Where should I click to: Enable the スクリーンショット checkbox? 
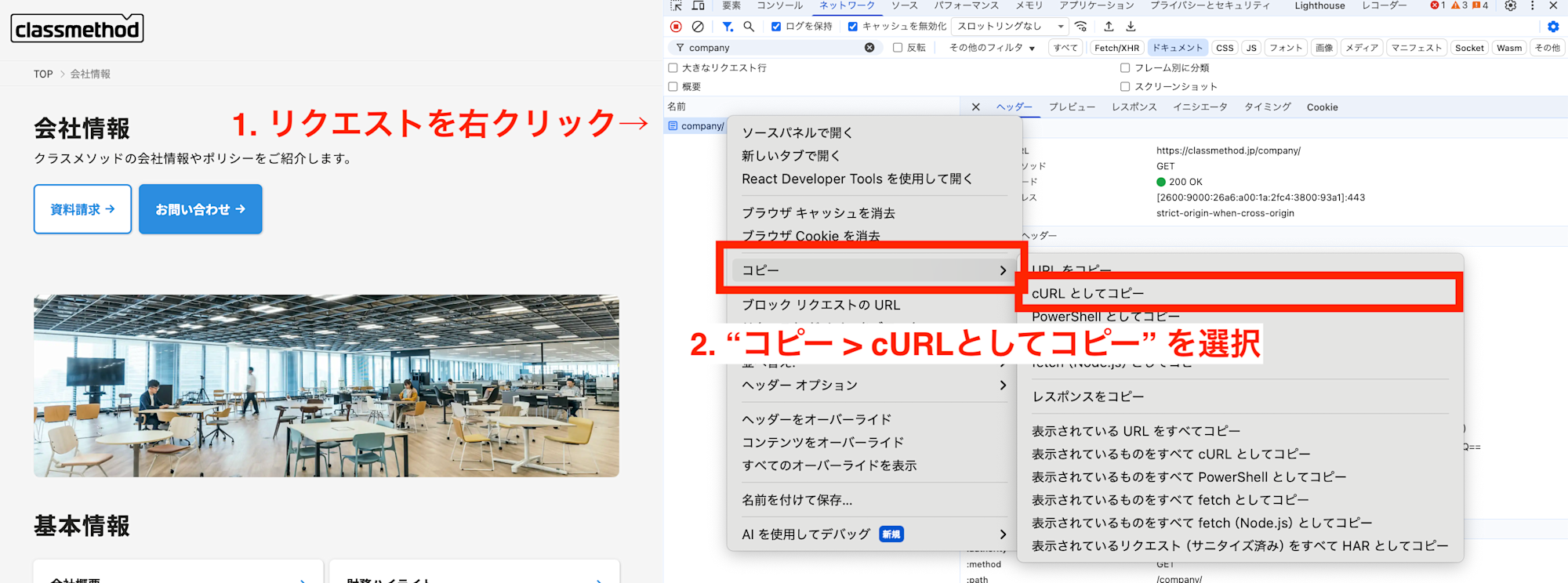point(1125,87)
